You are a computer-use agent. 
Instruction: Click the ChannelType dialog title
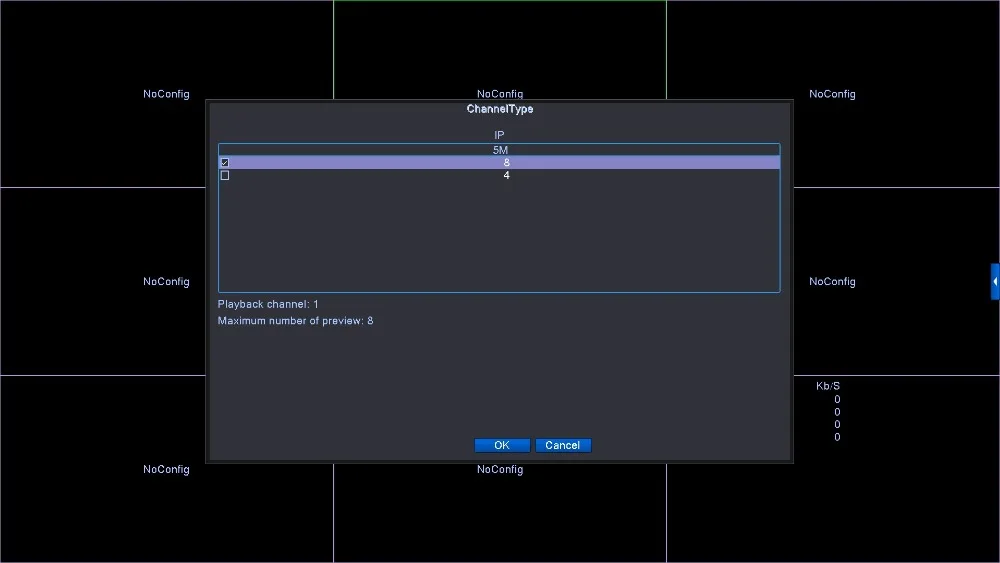(500, 109)
